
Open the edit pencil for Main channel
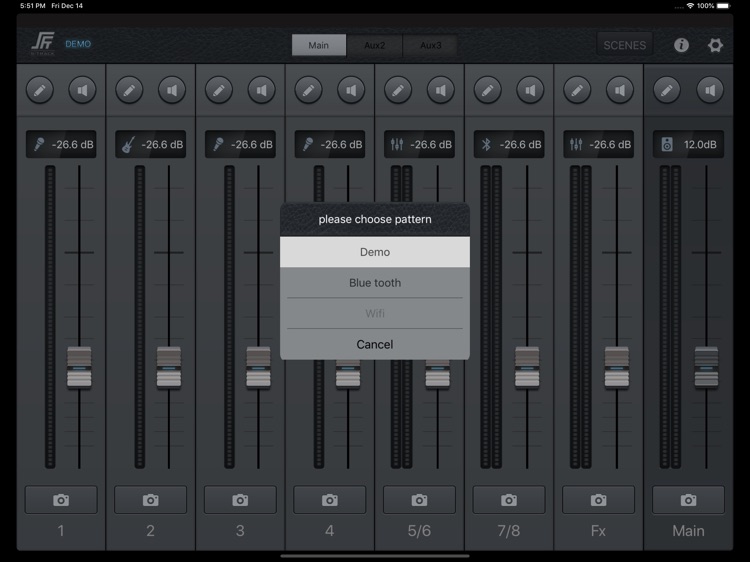(x=667, y=90)
